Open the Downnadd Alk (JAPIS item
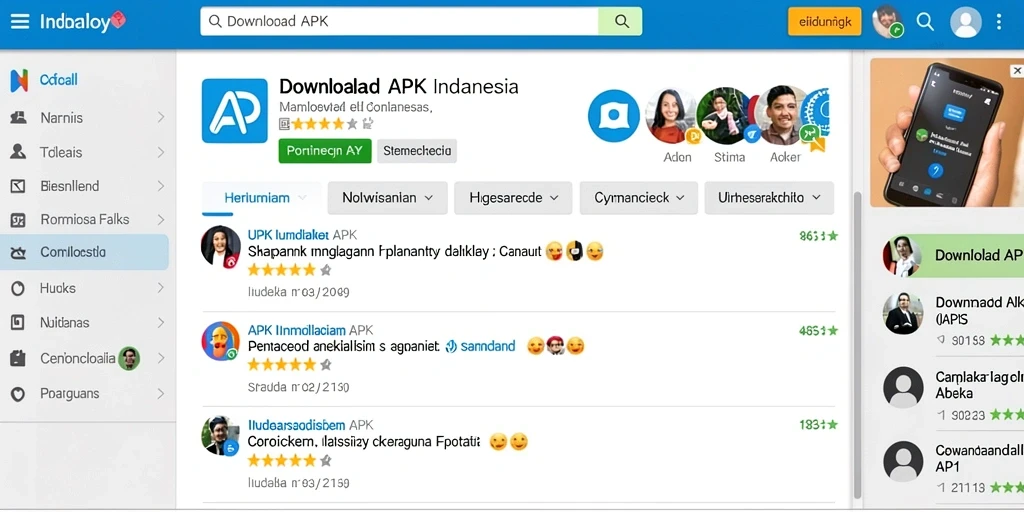 tap(953, 320)
